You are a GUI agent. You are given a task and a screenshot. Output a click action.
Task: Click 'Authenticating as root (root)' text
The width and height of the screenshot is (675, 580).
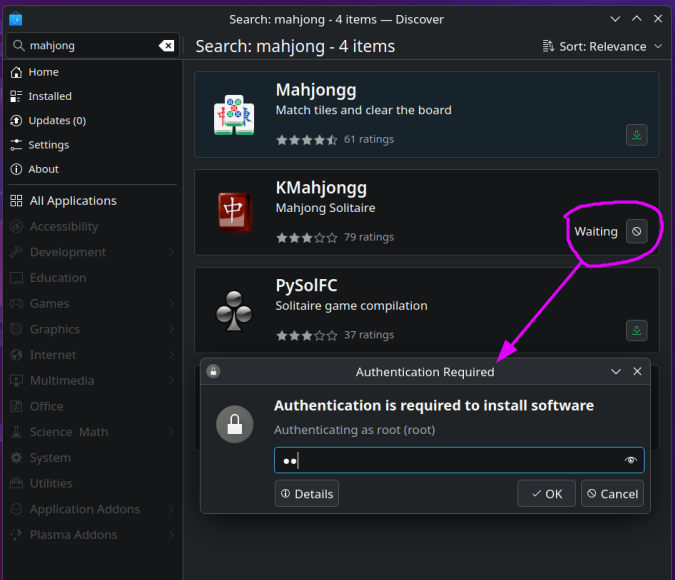[x=354, y=430]
